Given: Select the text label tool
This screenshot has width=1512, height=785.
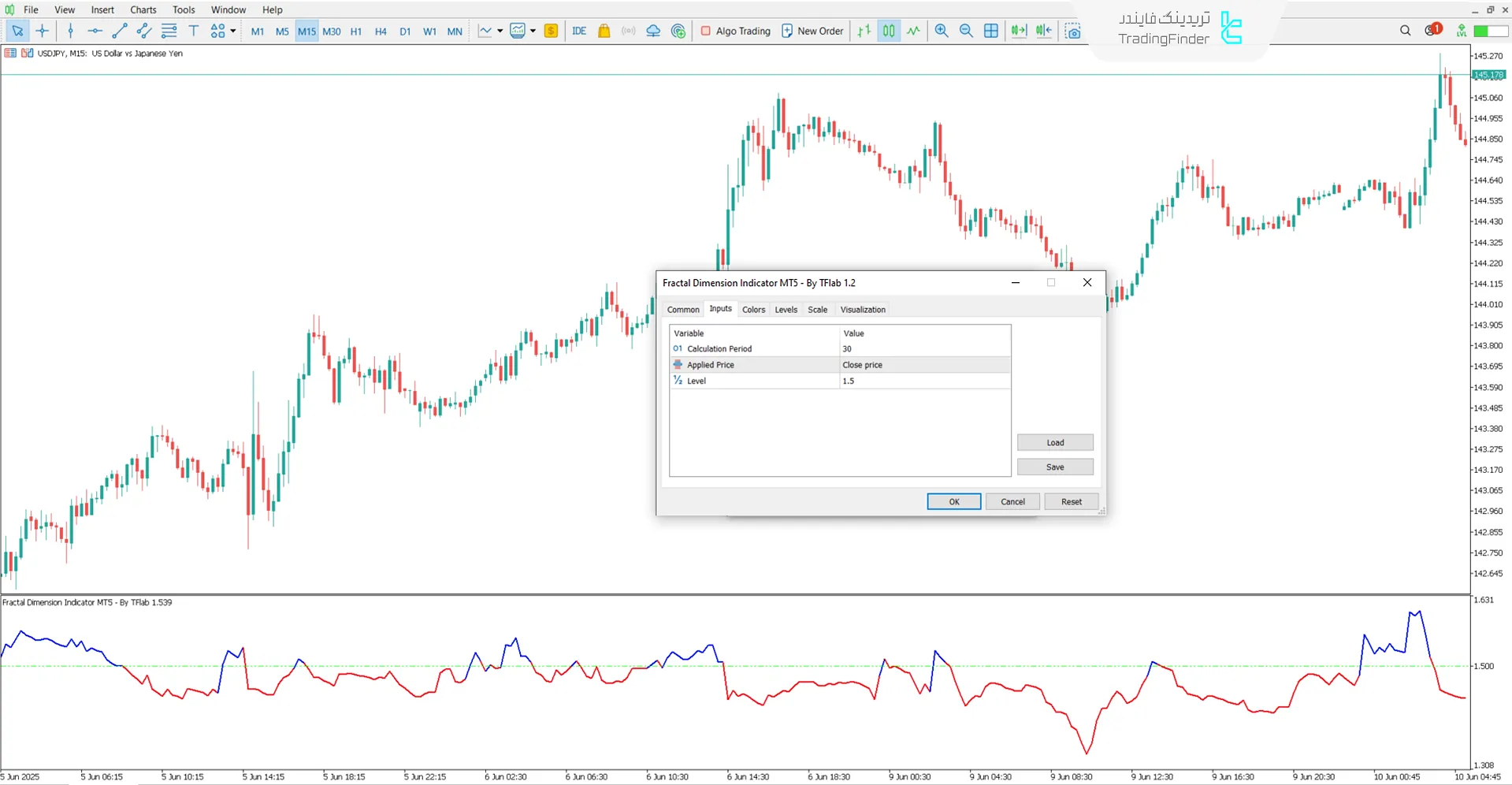Looking at the screenshot, I should [193, 31].
